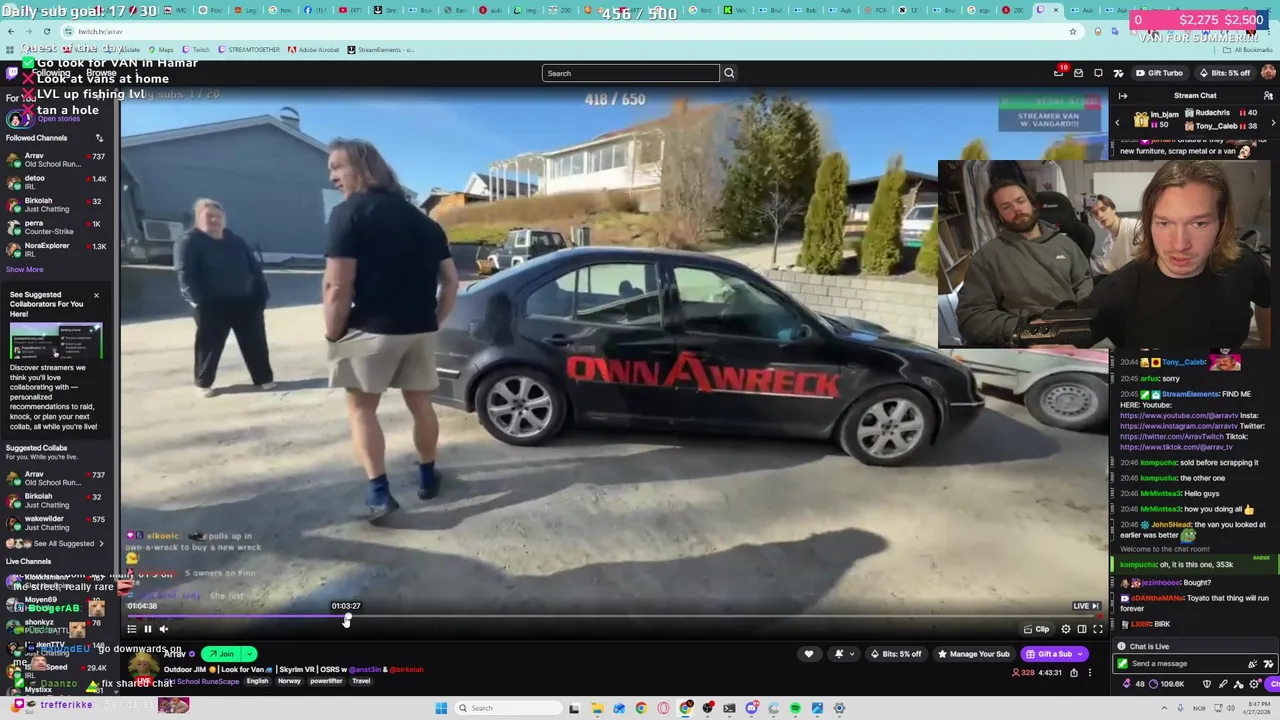Open the Following tab
Viewport: 1280px width, 720px height.
[x=51, y=73]
